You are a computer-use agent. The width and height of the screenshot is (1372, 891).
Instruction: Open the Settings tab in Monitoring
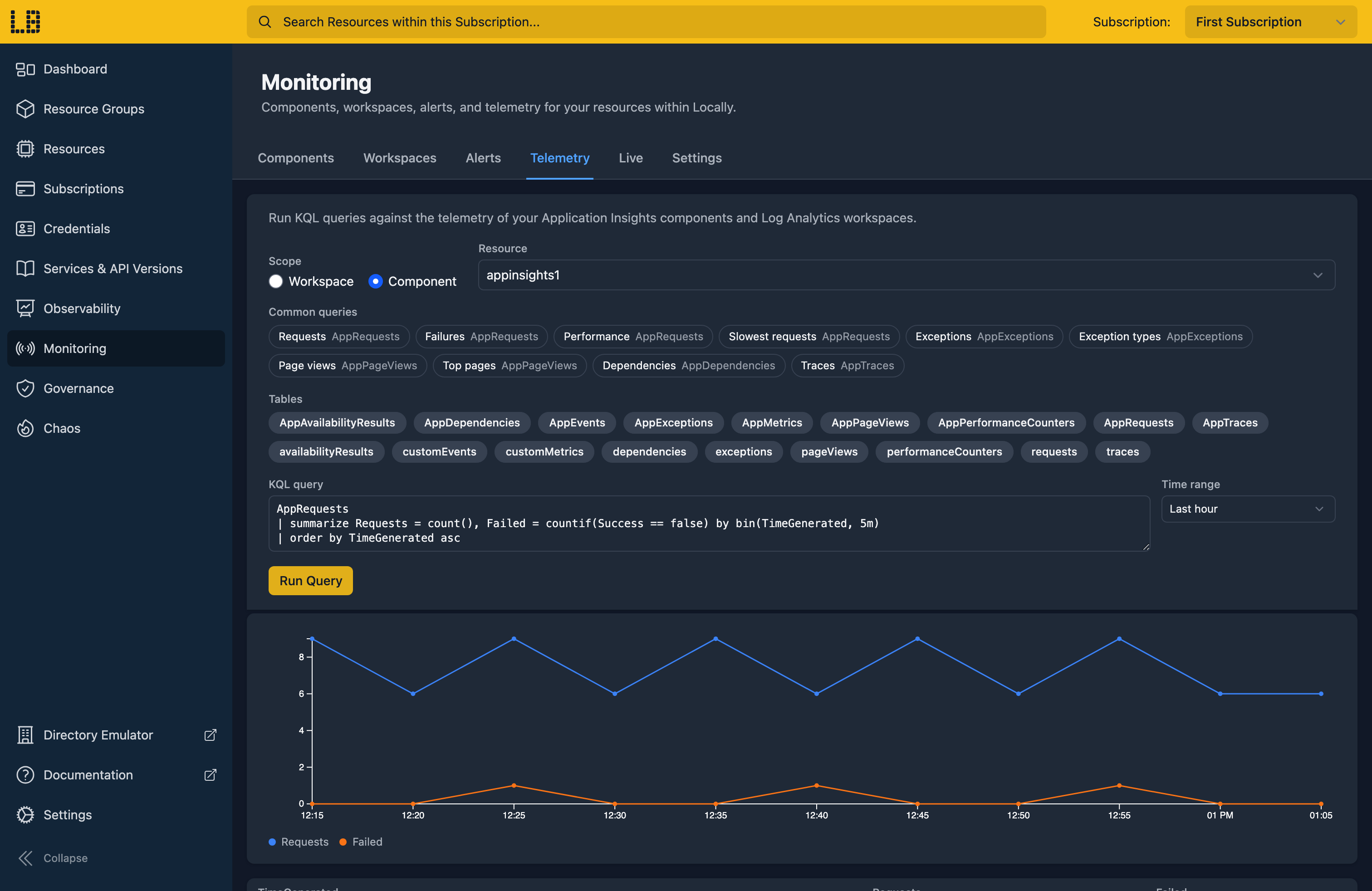pos(696,158)
